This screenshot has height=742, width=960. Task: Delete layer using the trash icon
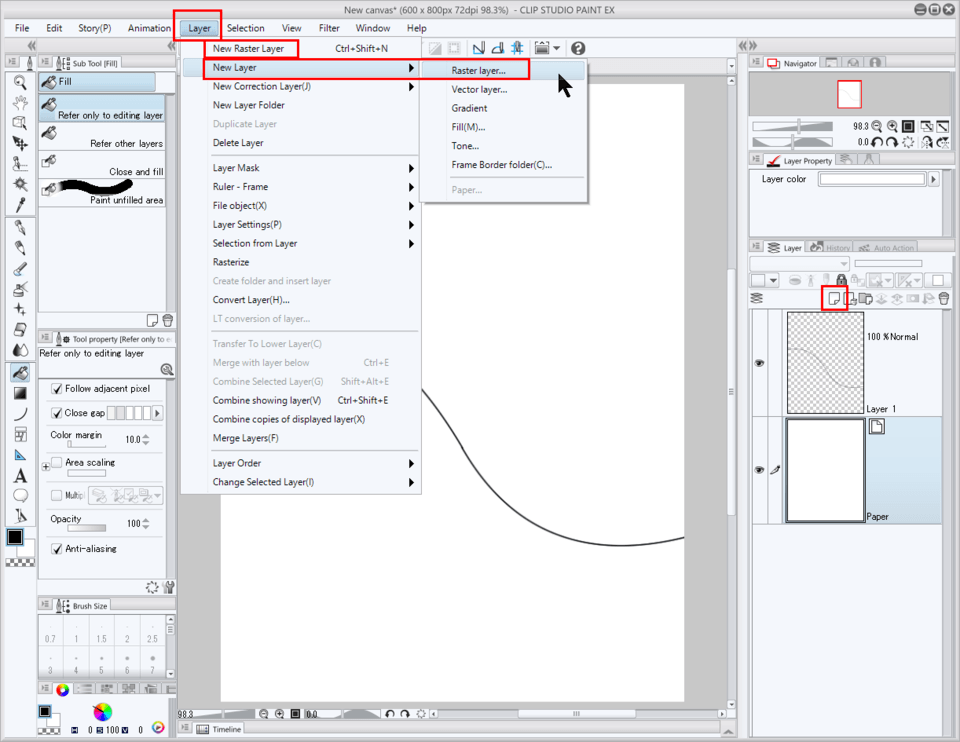[x=944, y=298]
